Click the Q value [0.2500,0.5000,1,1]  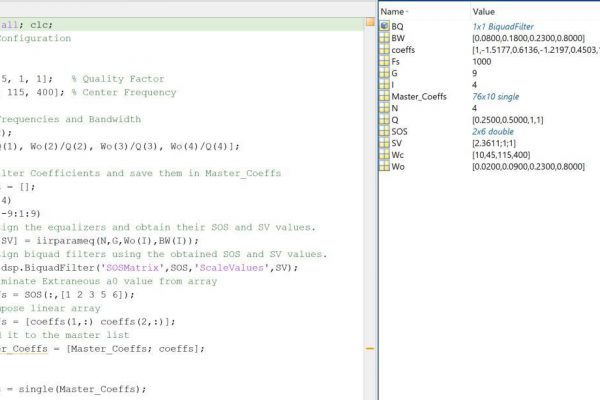pyautogui.click(x=507, y=120)
